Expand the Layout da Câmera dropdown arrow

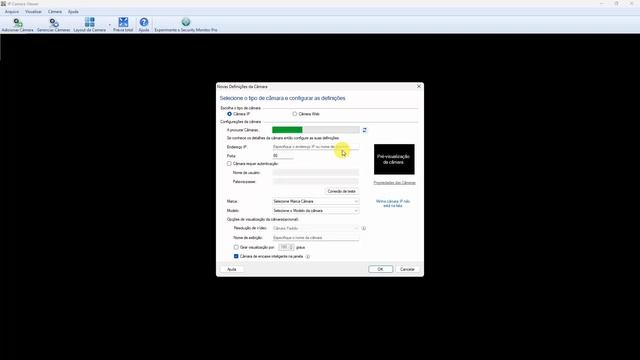[109, 25]
